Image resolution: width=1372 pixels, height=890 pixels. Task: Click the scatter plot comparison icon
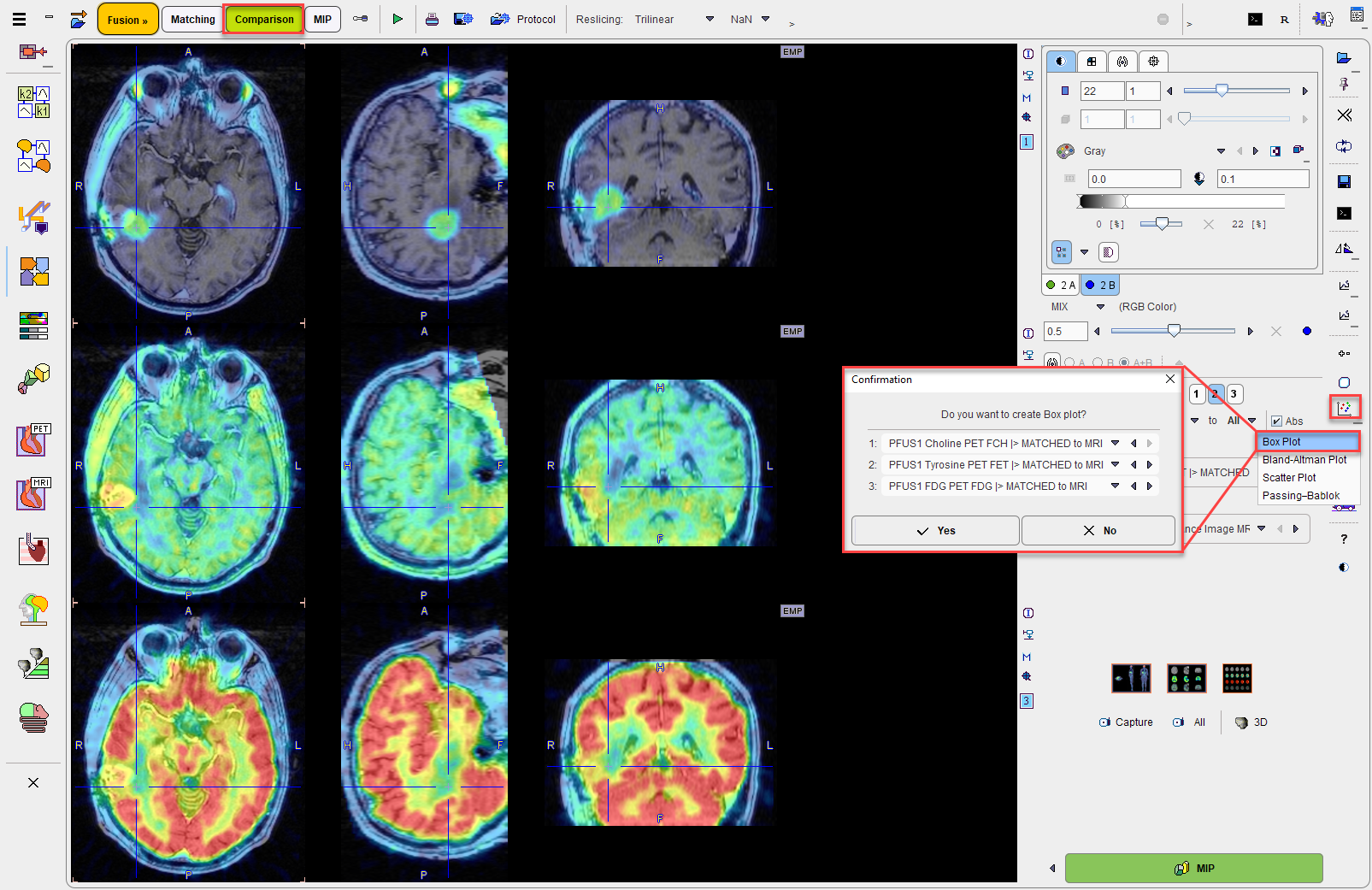tap(1345, 407)
